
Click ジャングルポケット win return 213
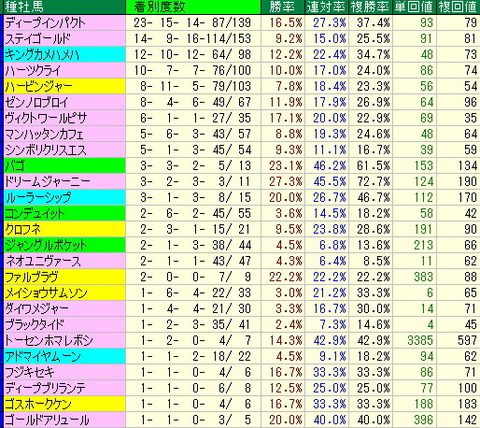(424, 245)
